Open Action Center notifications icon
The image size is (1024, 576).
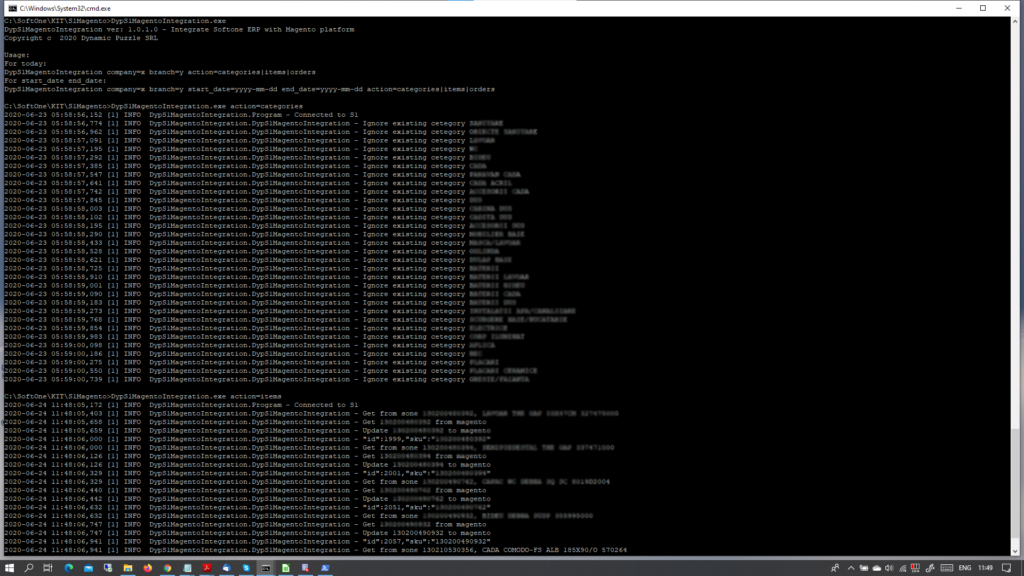point(1006,568)
